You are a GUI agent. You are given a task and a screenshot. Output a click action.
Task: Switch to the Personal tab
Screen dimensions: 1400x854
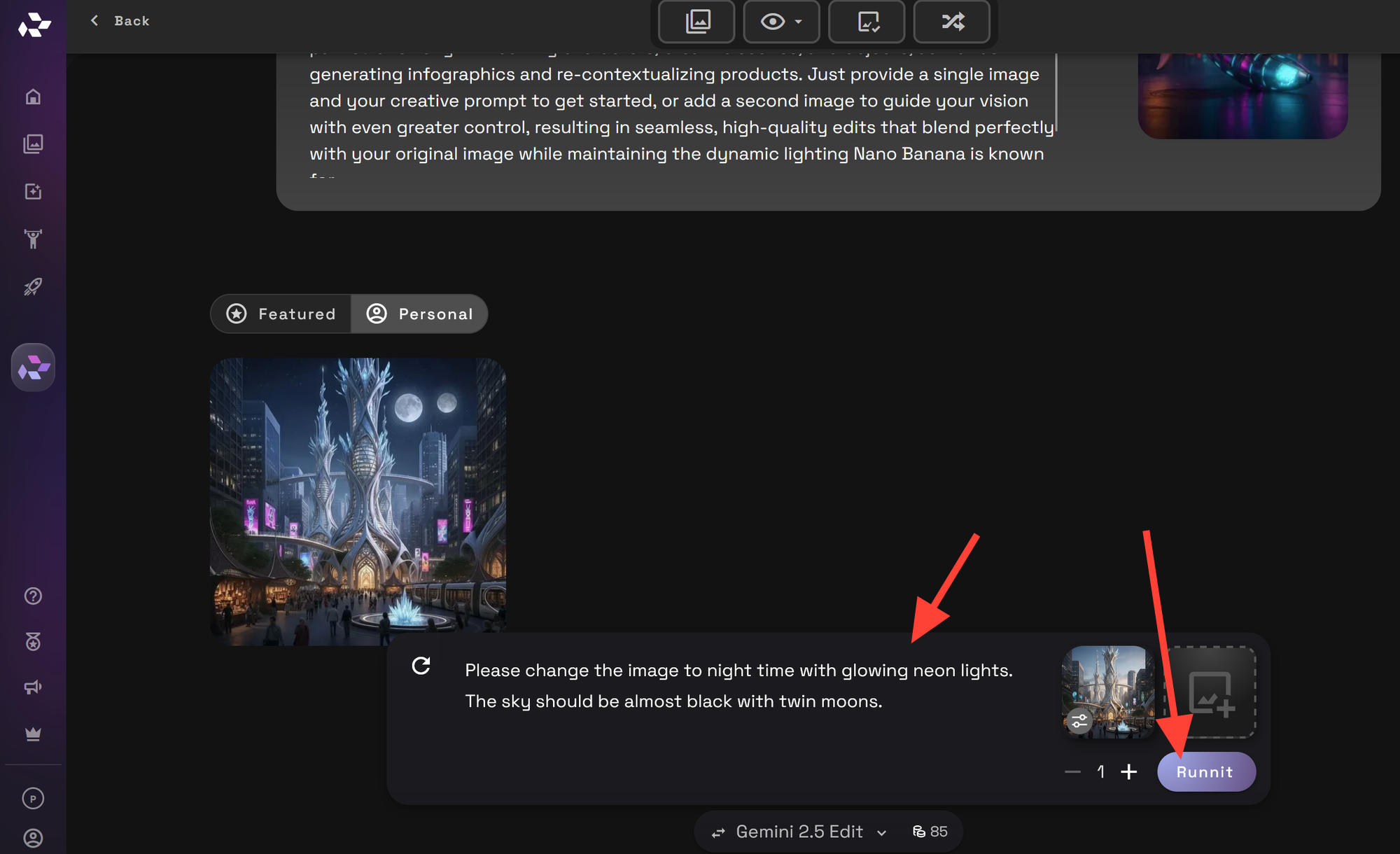tap(420, 314)
